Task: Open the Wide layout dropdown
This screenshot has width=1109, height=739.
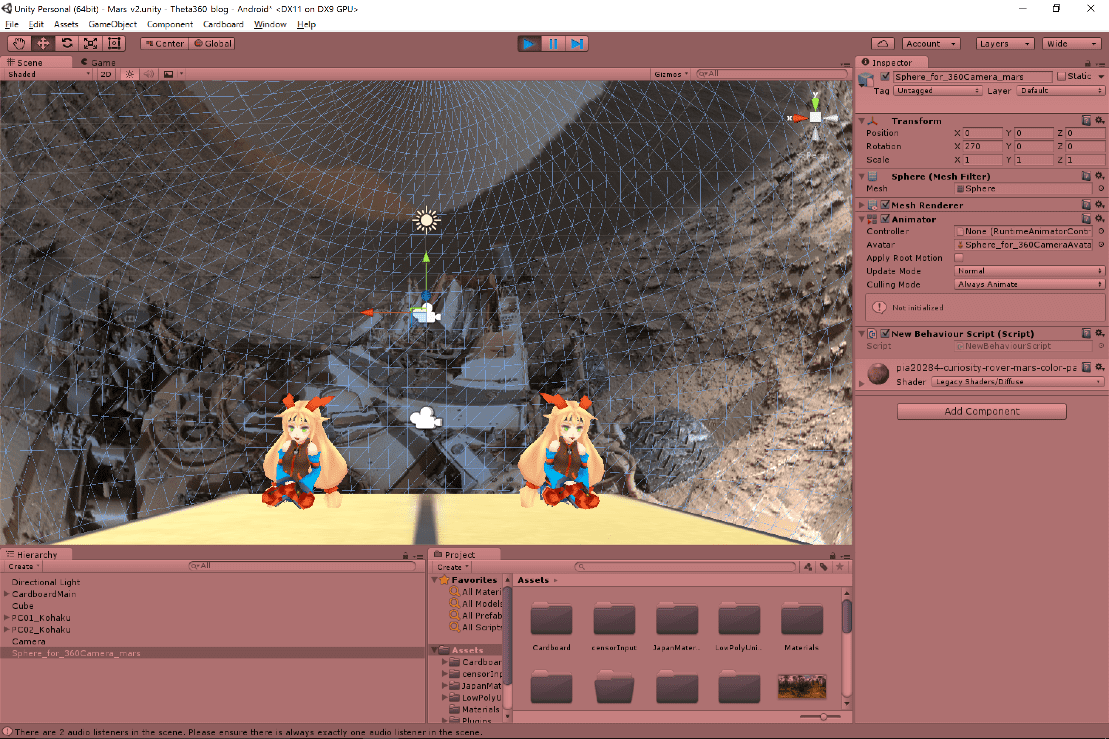Action: tap(1071, 44)
